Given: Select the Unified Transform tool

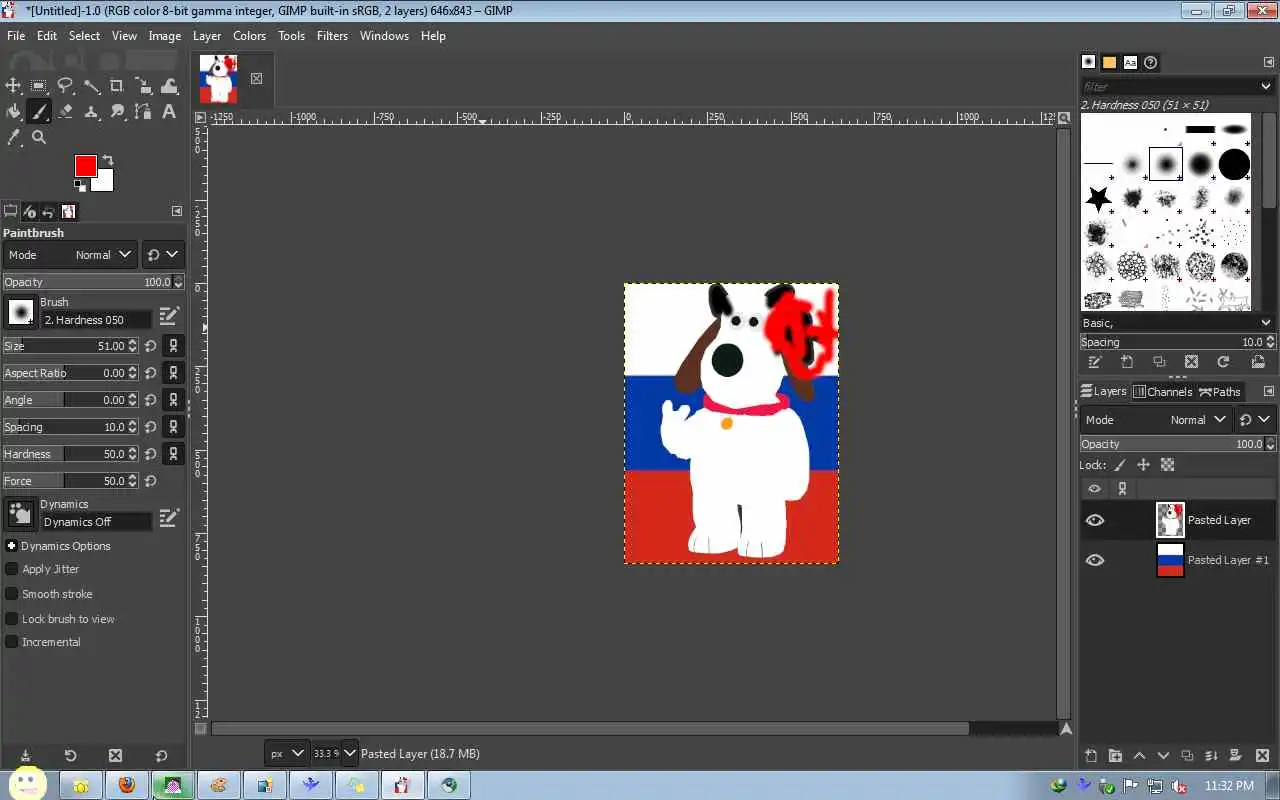Looking at the screenshot, I should [143, 86].
